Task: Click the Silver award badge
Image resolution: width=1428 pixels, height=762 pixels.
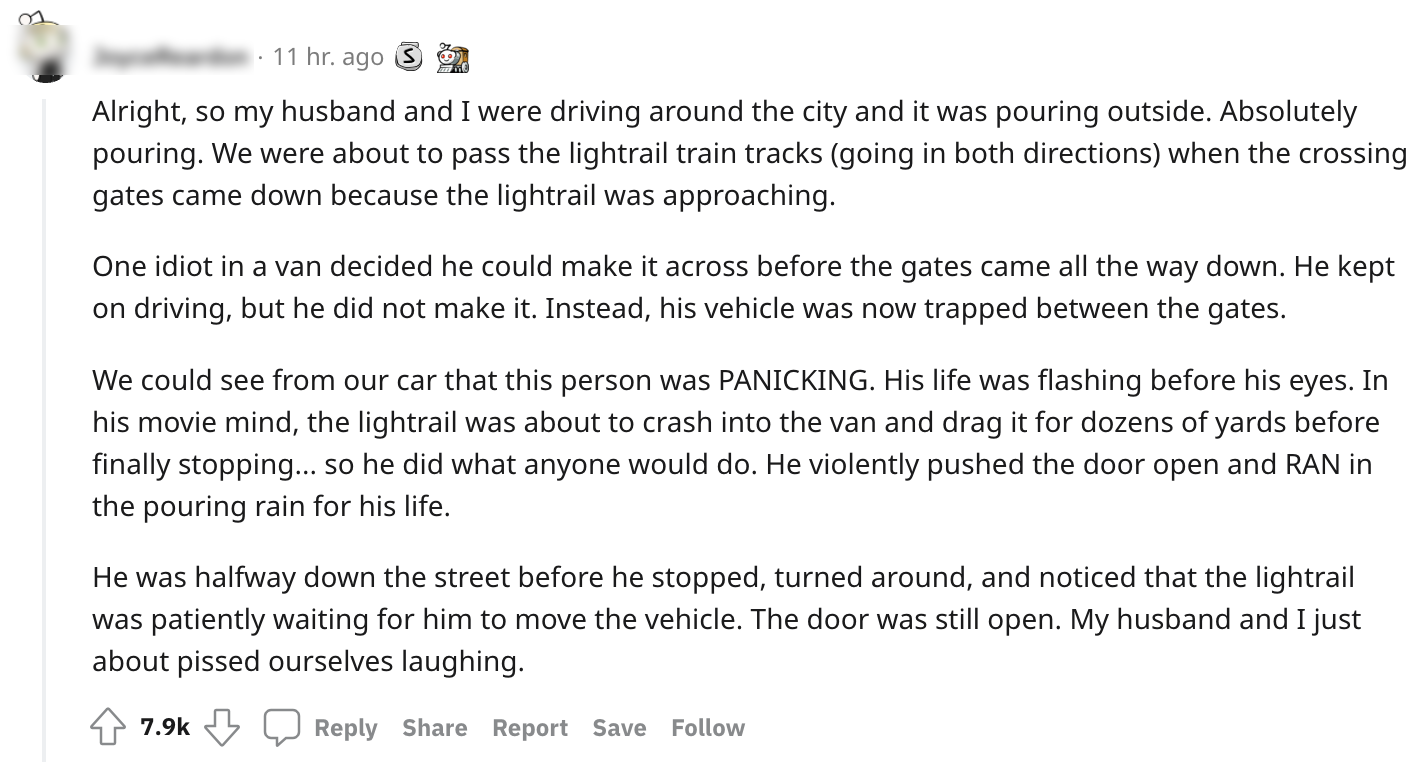Action: [408, 57]
